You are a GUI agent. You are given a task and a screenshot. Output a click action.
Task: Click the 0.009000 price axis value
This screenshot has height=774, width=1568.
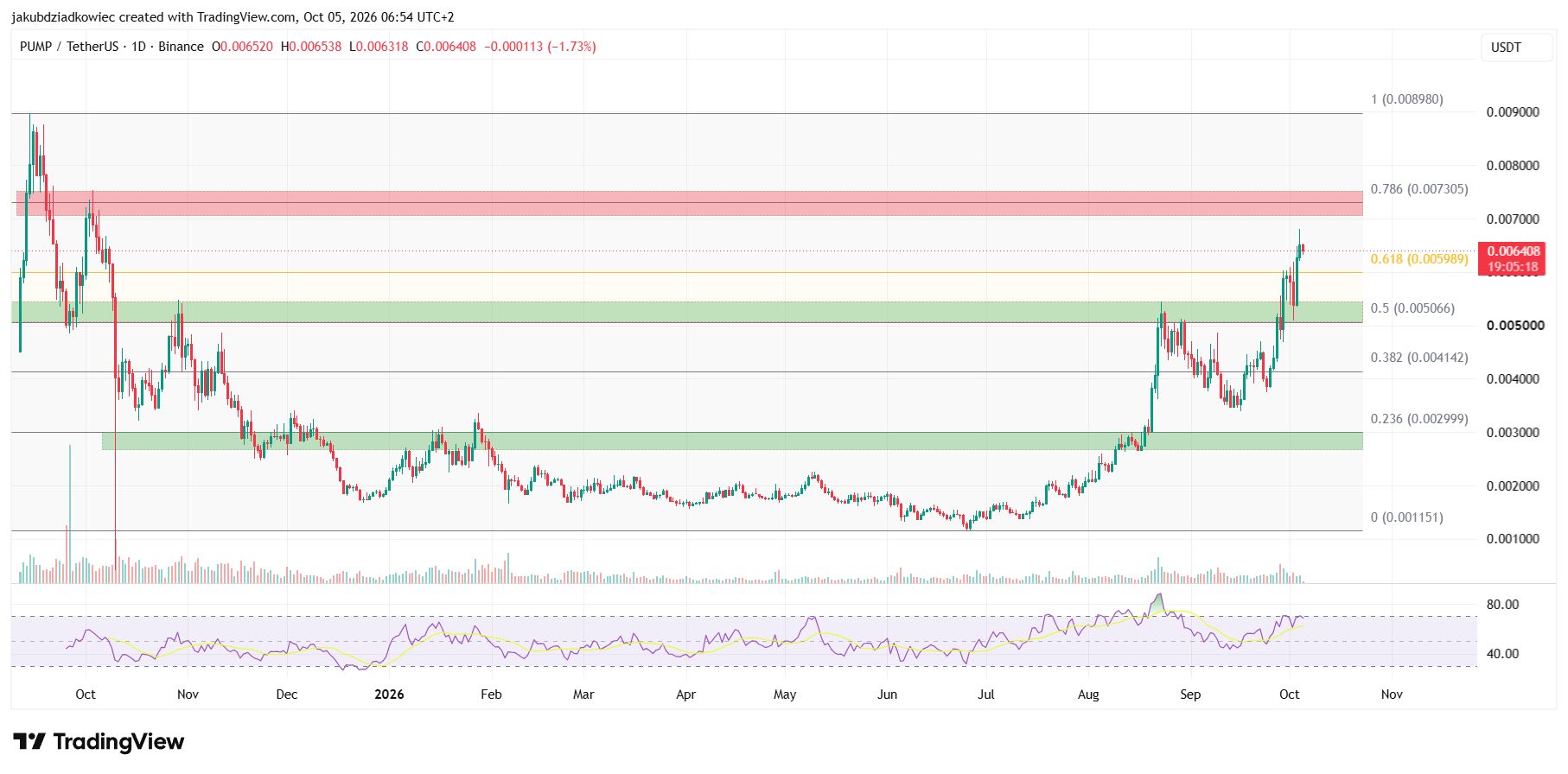(1513, 112)
